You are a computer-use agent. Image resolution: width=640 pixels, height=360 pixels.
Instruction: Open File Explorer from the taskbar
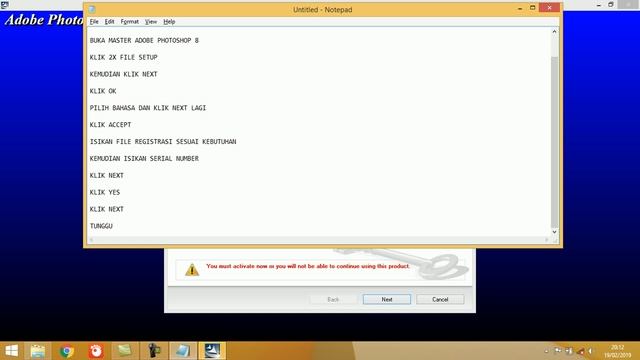click(x=38, y=351)
